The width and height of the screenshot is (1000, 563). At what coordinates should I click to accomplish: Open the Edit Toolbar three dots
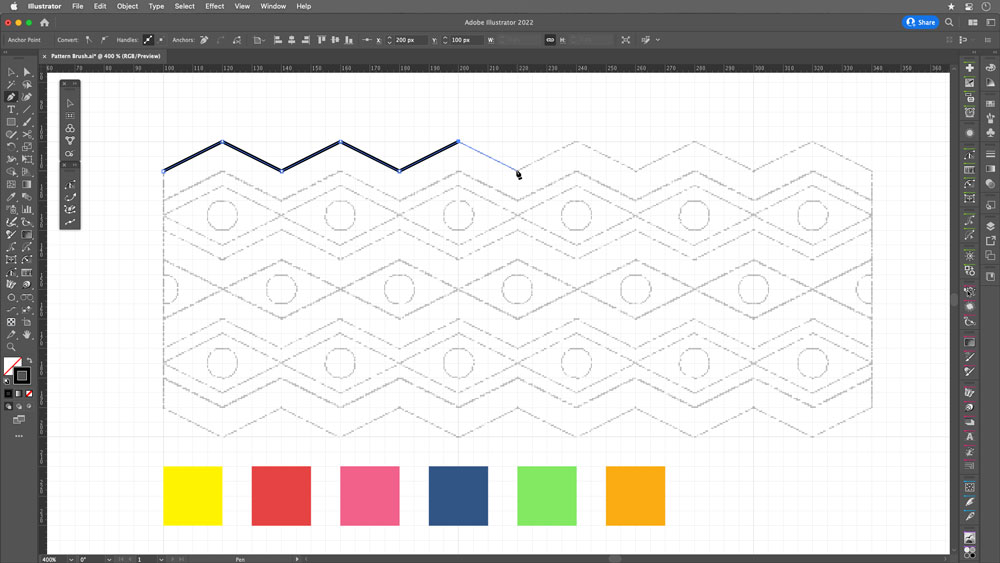18,436
